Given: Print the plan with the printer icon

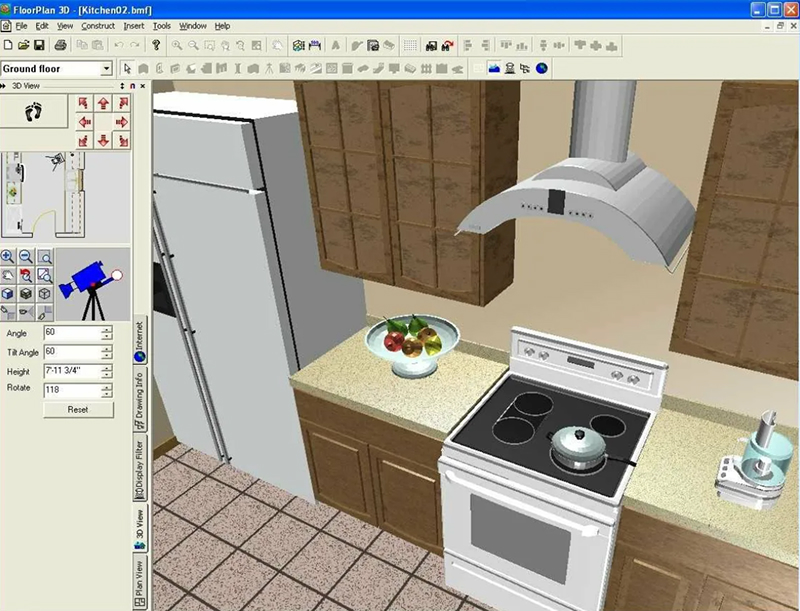Looking at the screenshot, I should [60, 45].
